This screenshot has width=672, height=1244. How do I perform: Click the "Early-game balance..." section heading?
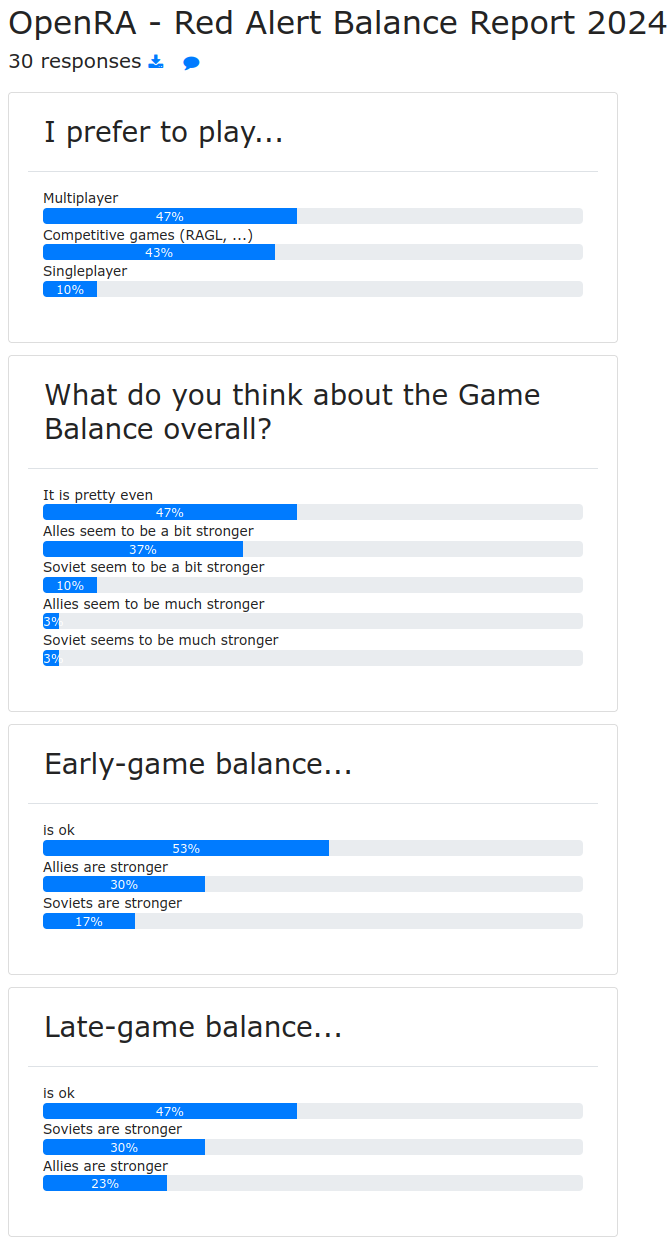[198, 764]
